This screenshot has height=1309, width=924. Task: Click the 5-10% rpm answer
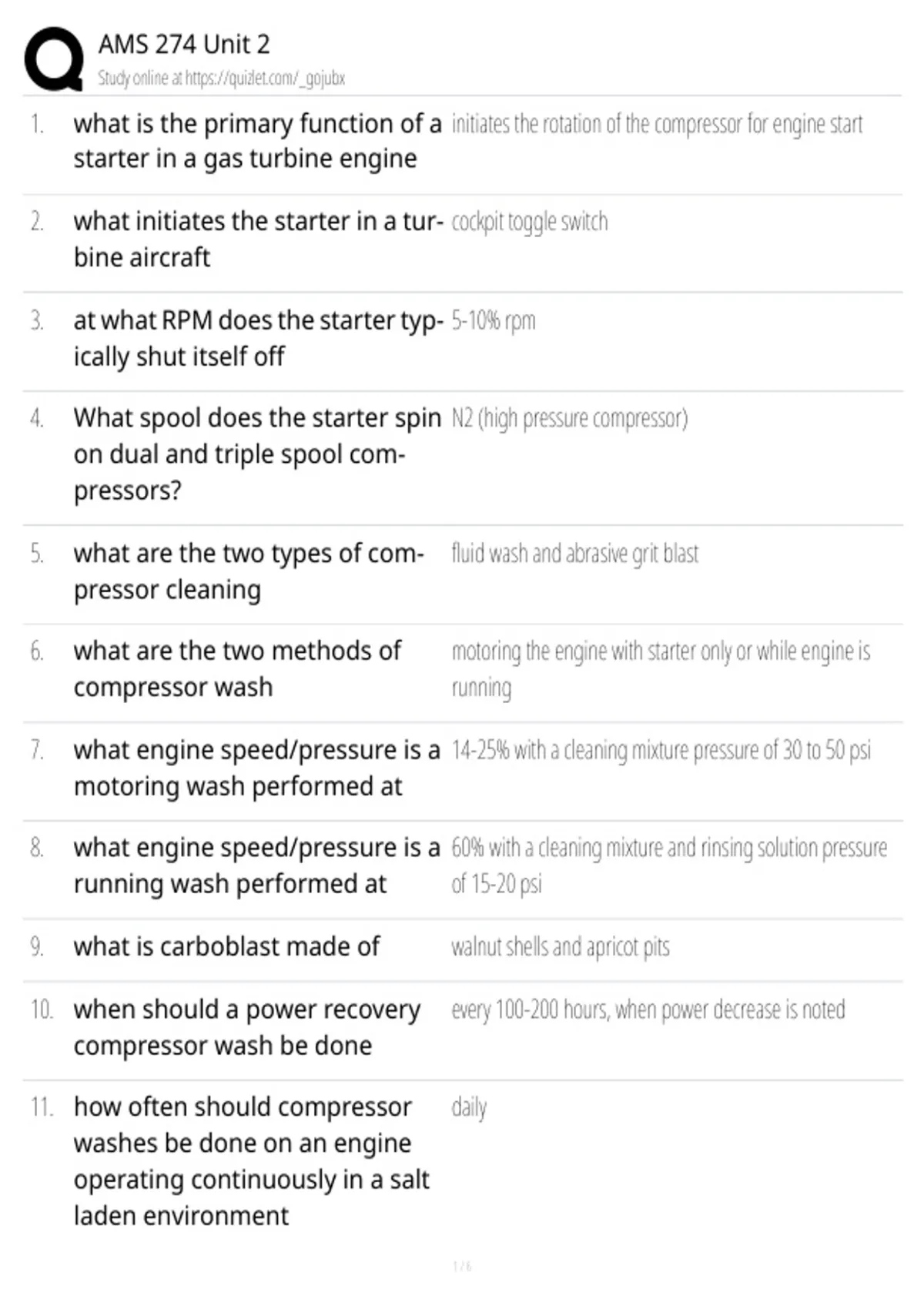tap(494, 320)
